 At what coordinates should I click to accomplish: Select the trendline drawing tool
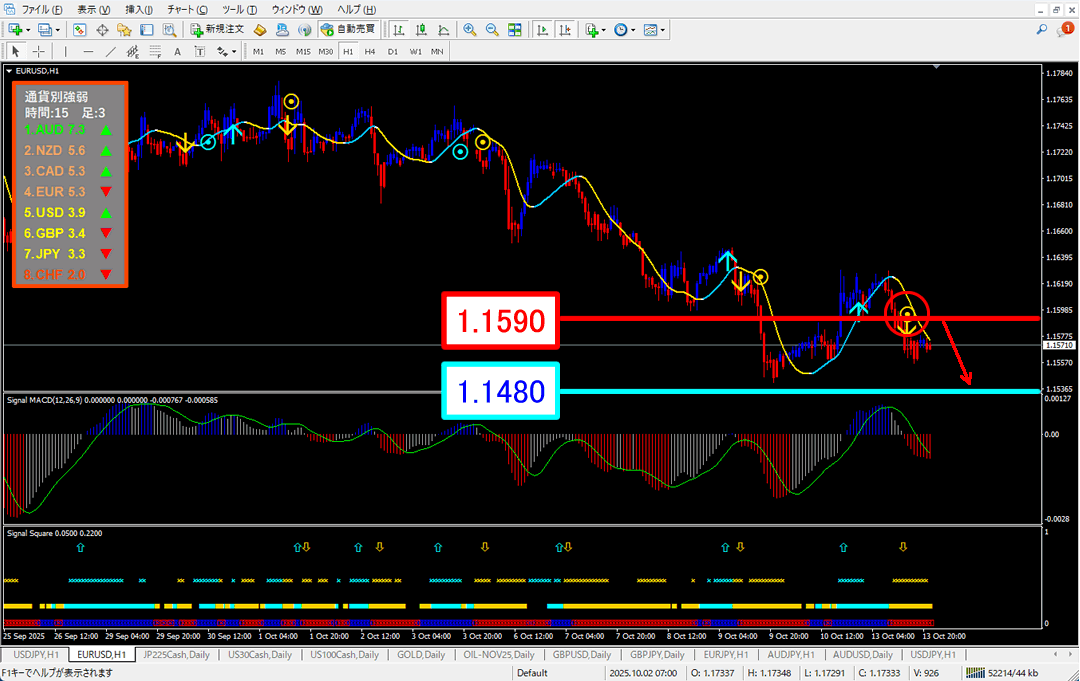click(x=110, y=51)
